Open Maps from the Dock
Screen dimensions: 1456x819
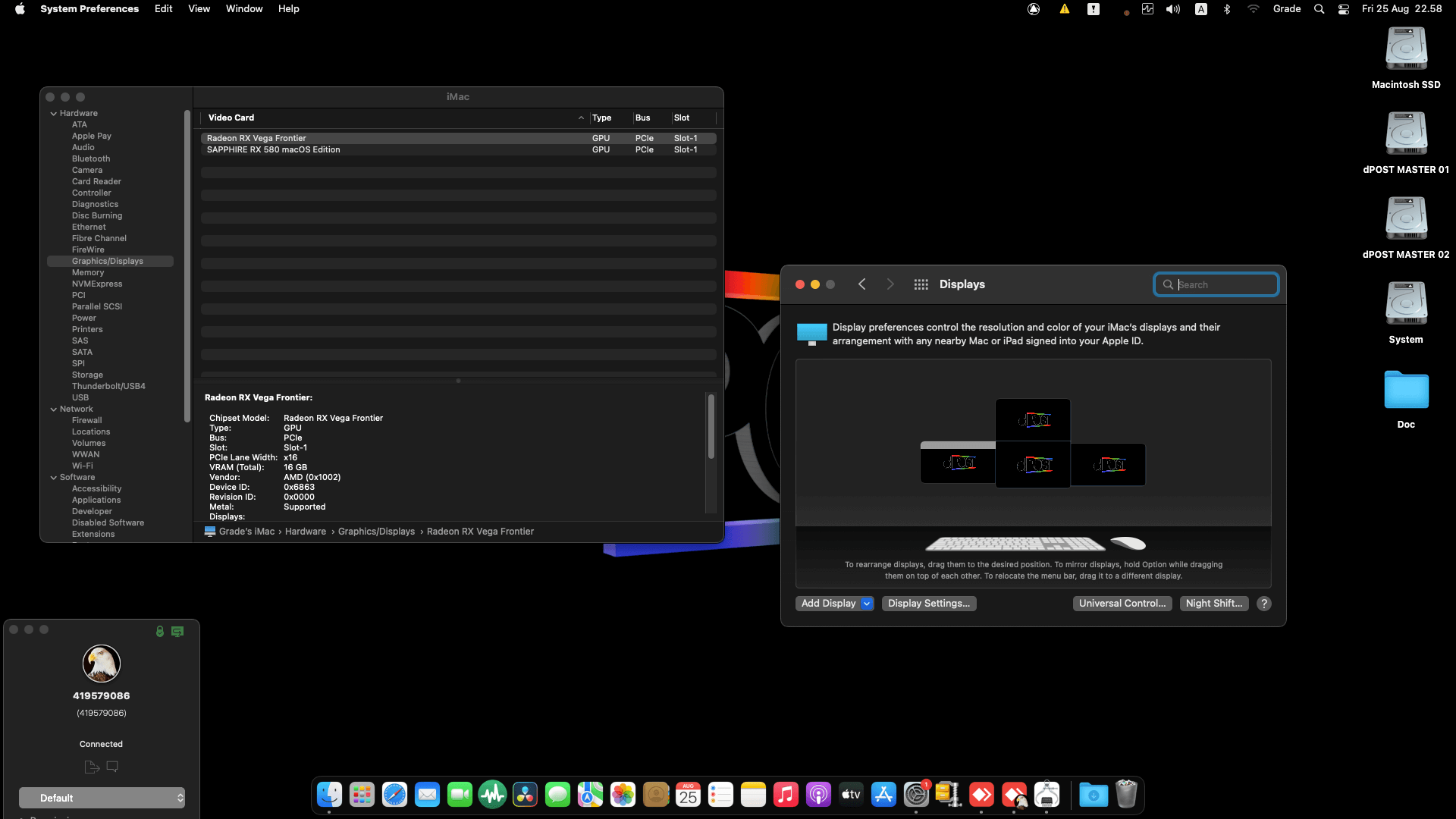pos(590,794)
